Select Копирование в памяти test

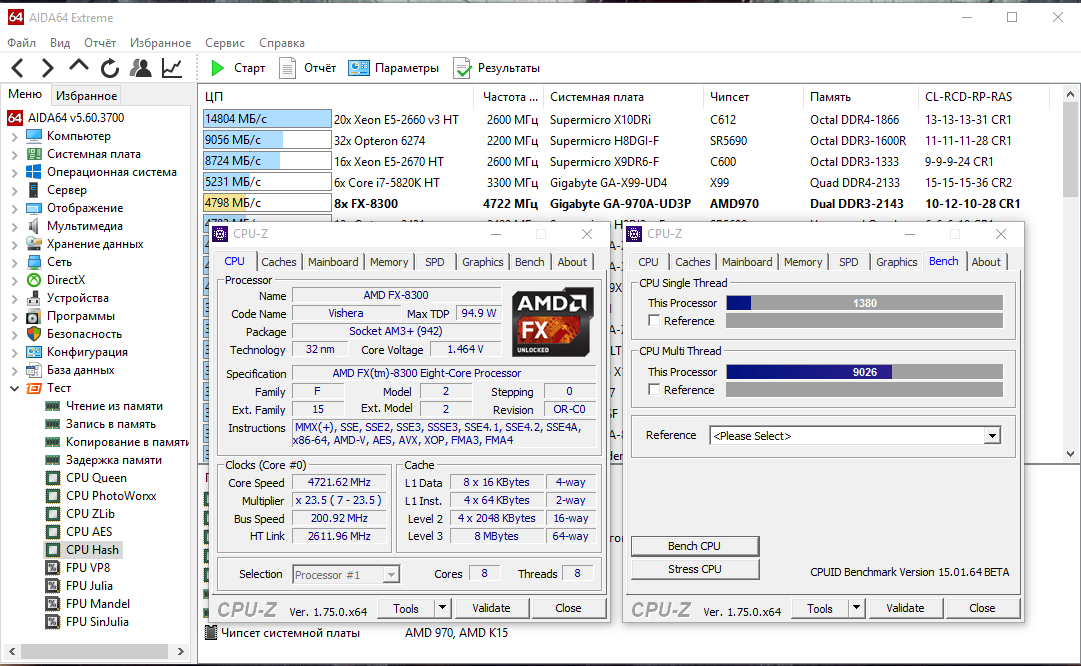pyautogui.click(x=127, y=442)
